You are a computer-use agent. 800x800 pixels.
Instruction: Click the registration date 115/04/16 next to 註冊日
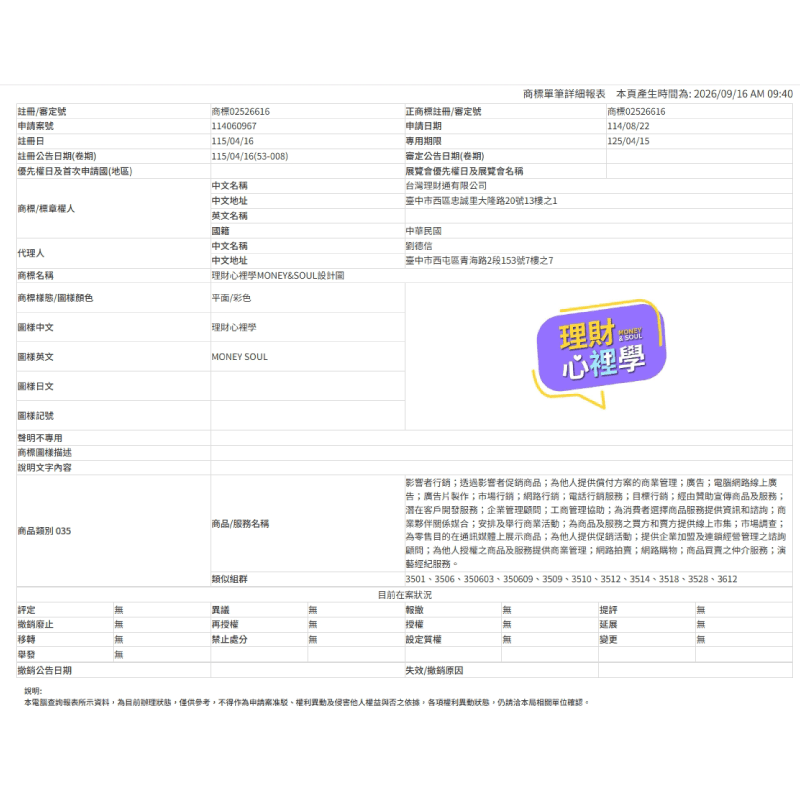[x=233, y=141]
